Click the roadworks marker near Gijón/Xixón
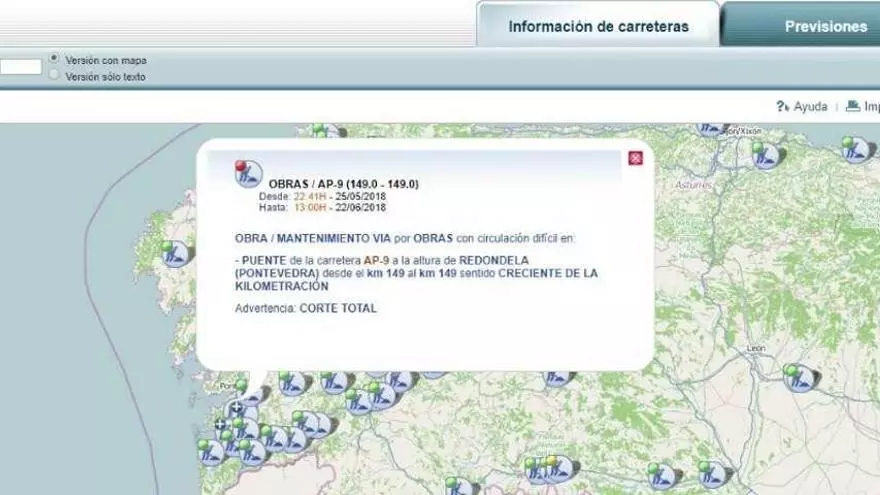Viewport: 880px width, 495px height. click(x=712, y=129)
